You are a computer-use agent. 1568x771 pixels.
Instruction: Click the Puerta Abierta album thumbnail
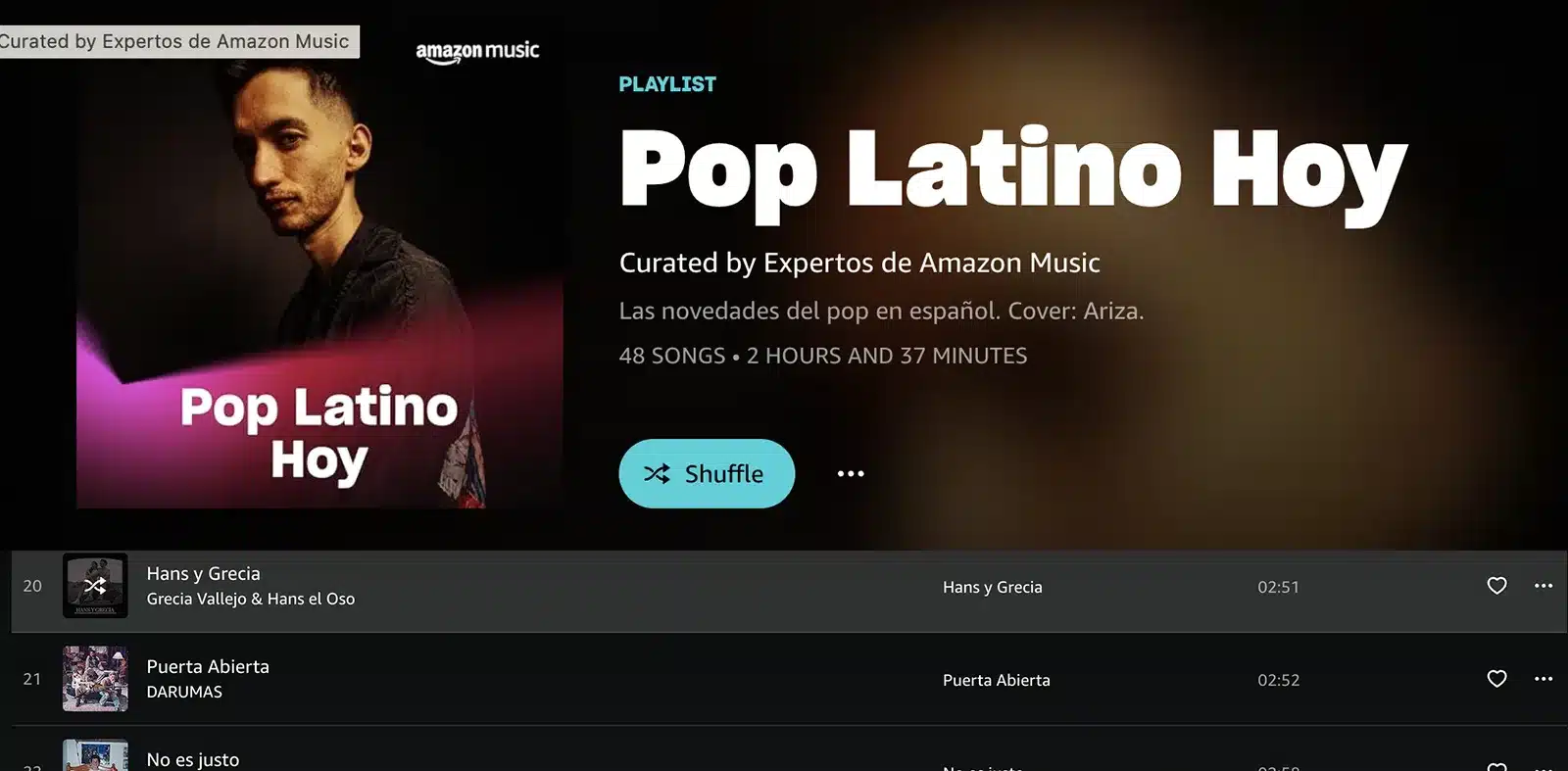click(95, 679)
